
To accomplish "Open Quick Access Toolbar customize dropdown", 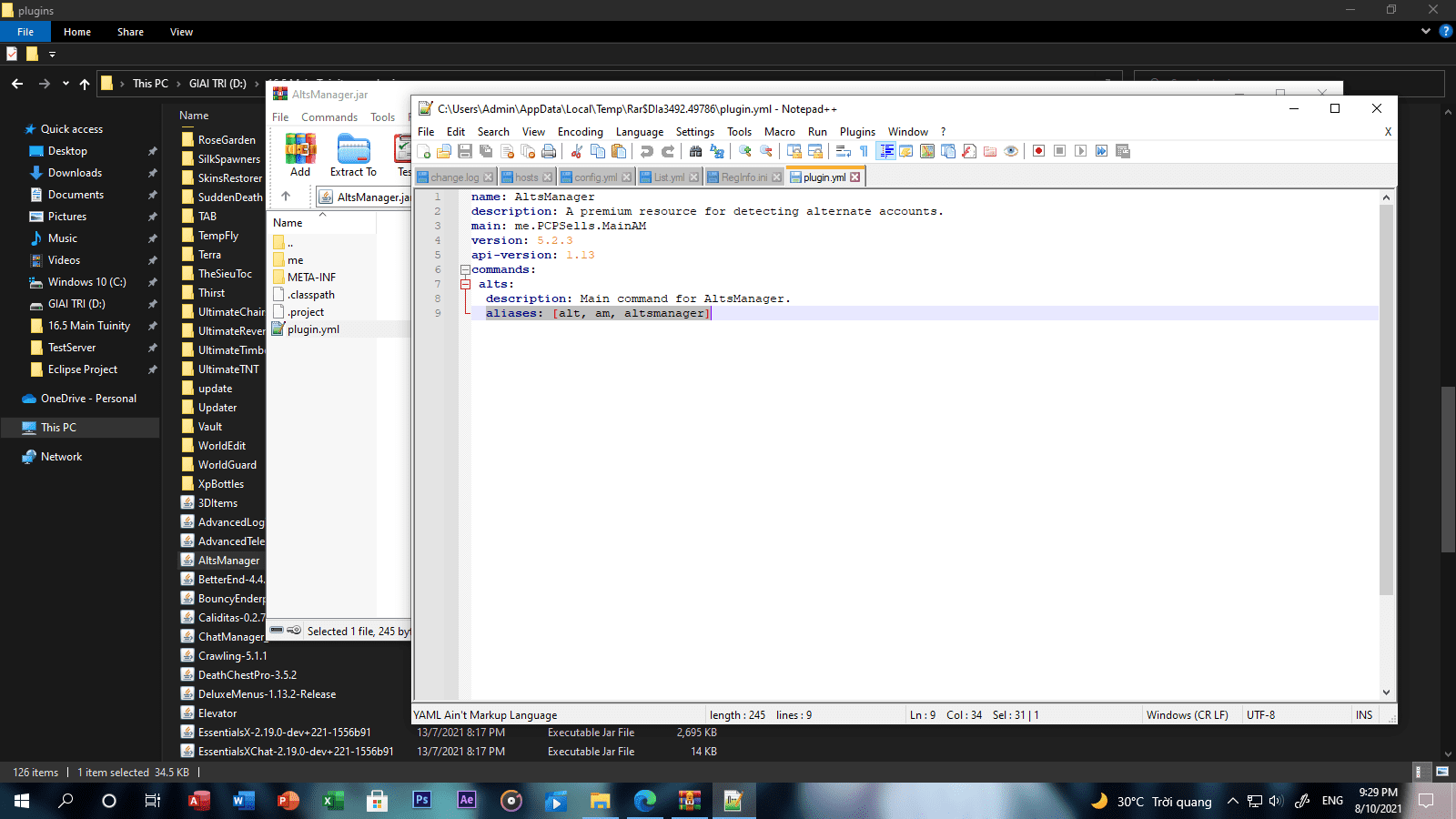I will 52,55.
